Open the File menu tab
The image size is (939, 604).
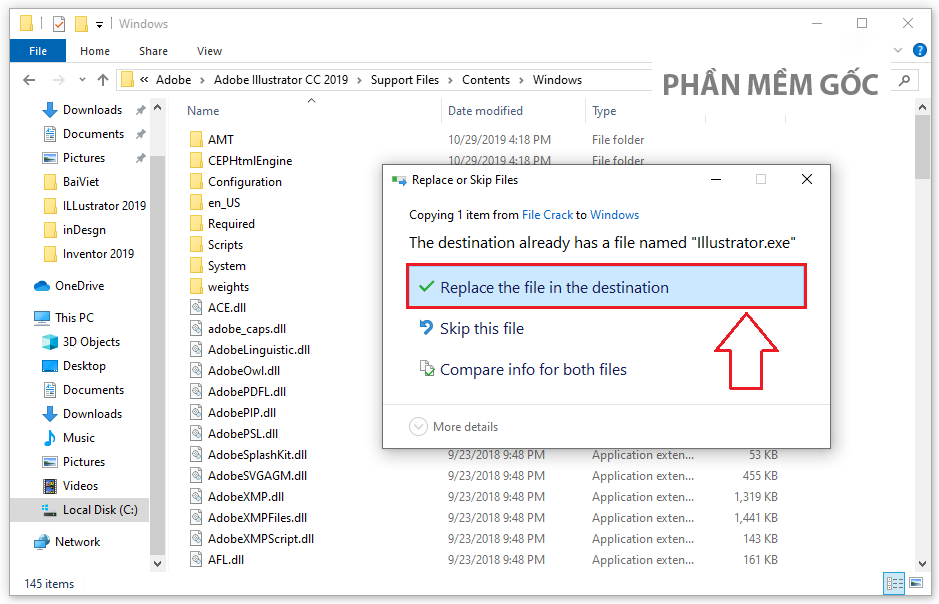pyautogui.click(x=38, y=51)
